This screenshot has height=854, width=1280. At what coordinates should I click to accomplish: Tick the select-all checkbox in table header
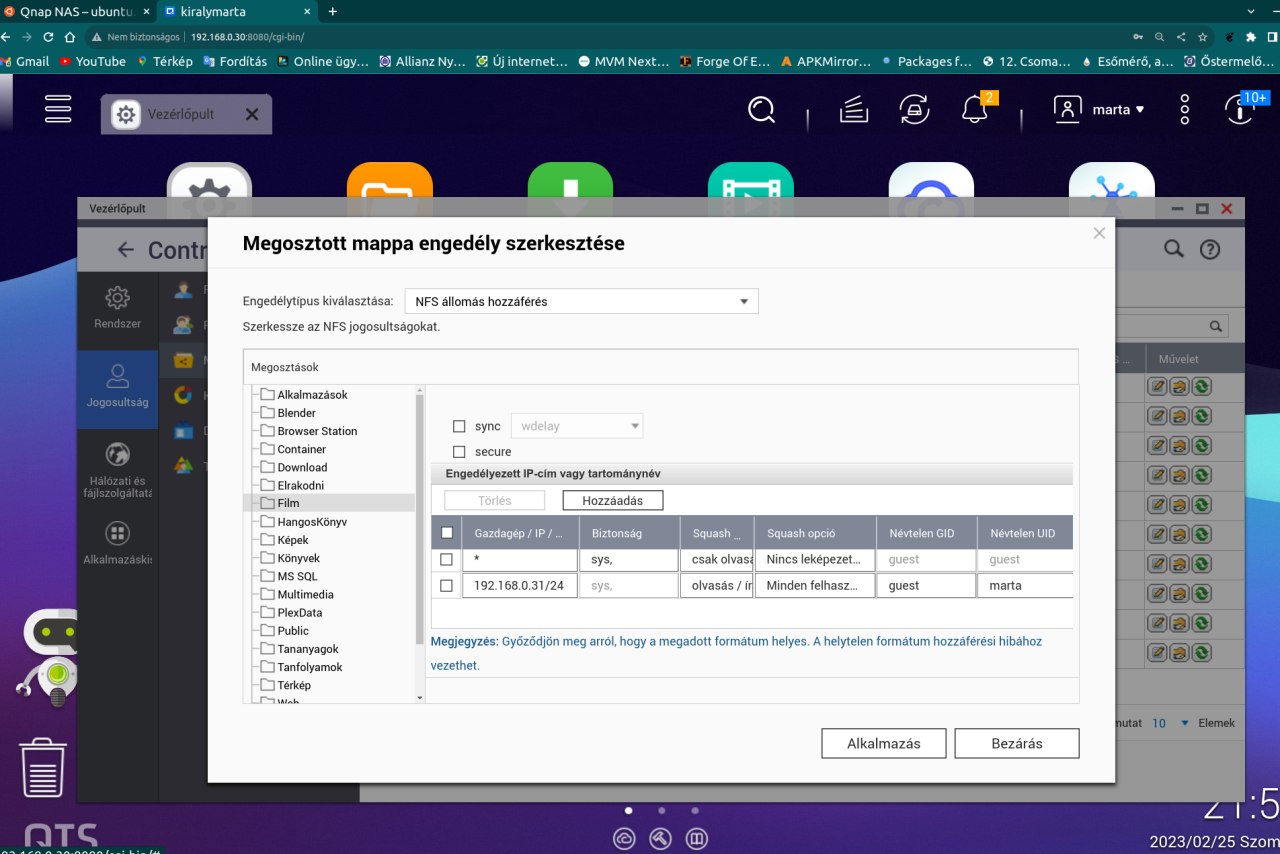coord(447,533)
